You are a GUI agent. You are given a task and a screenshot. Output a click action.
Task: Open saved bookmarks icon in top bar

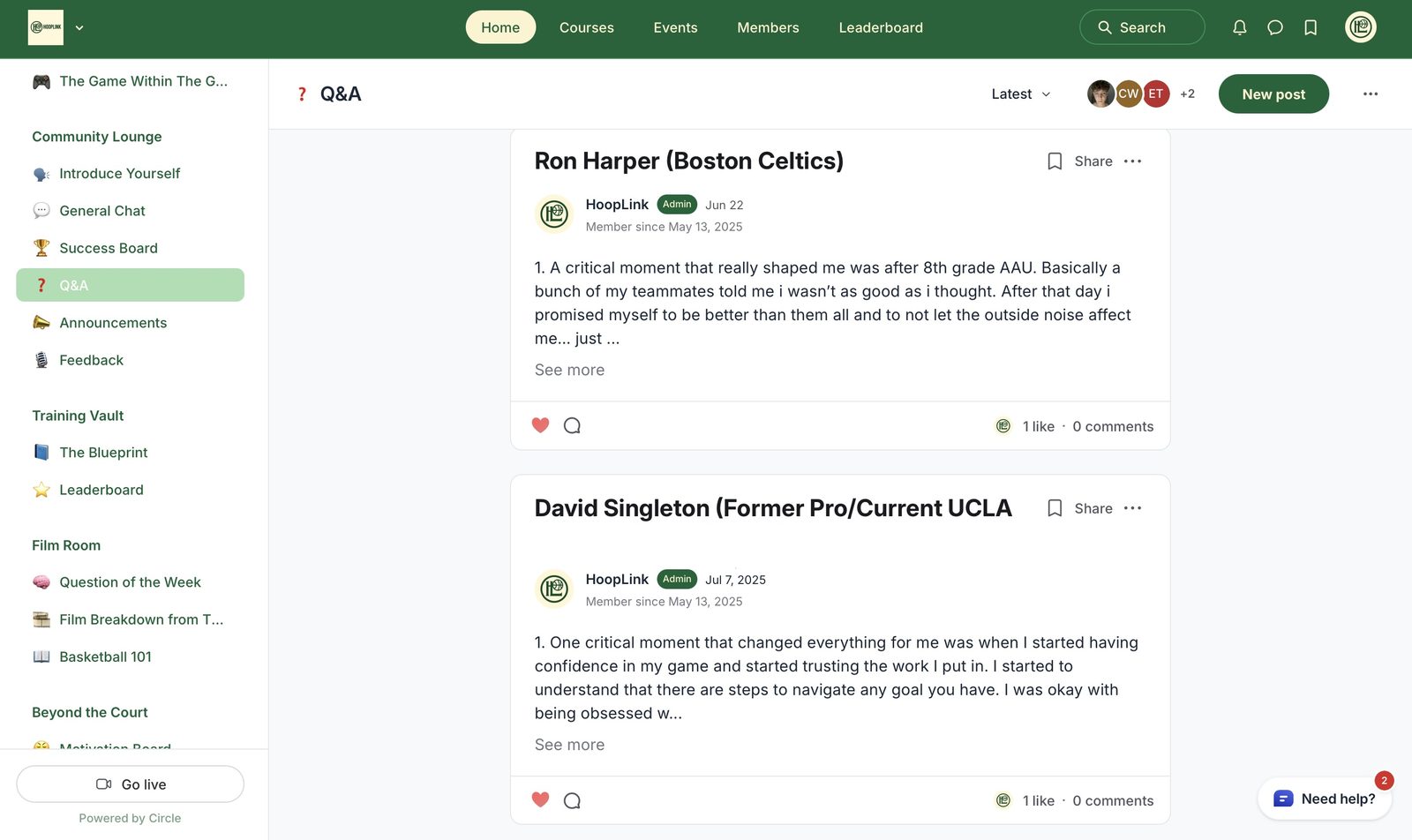[1311, 27]
